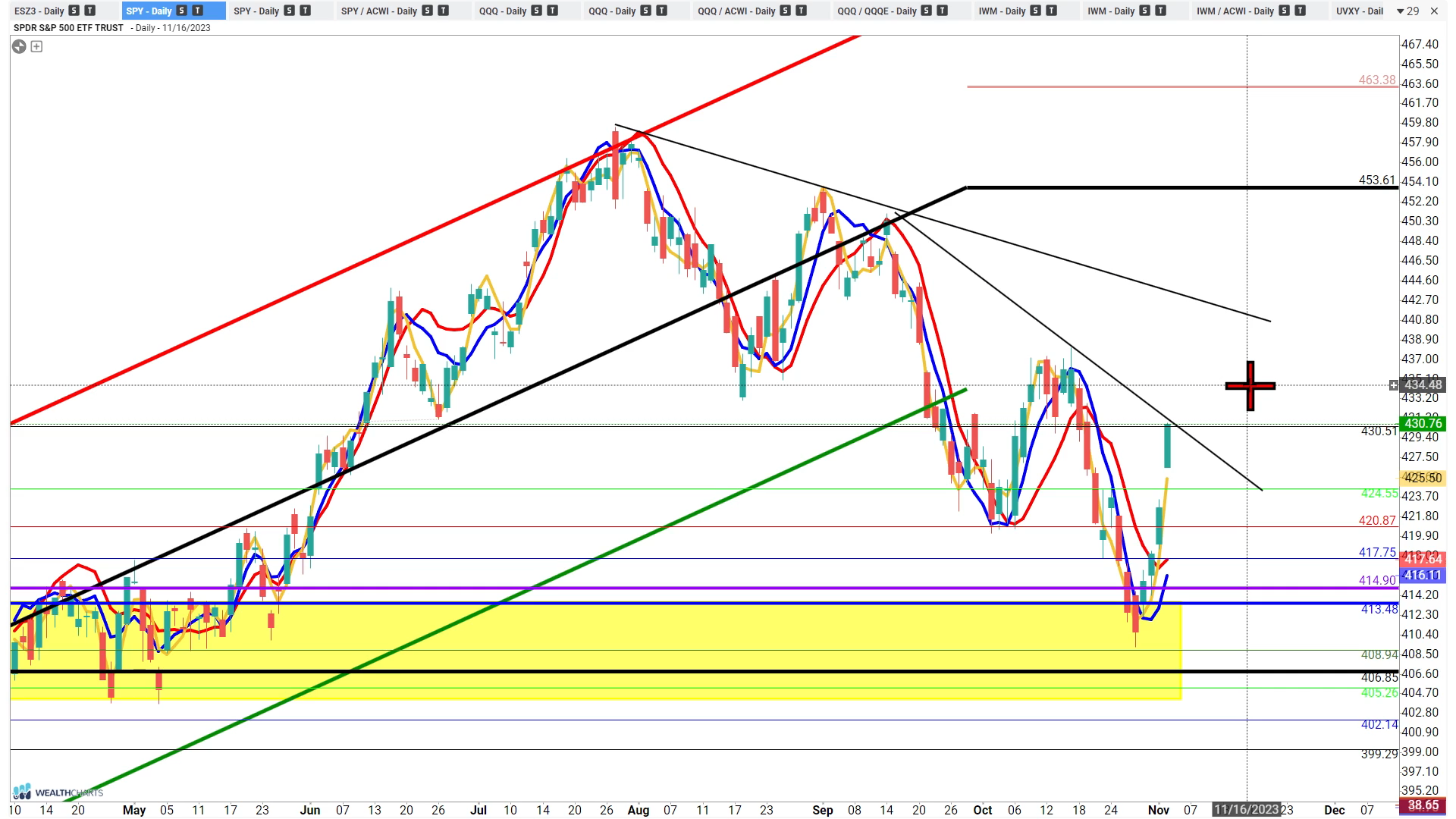1456x819 pixels.
Task: Click the 453.61 level label
Action: 1377,180
